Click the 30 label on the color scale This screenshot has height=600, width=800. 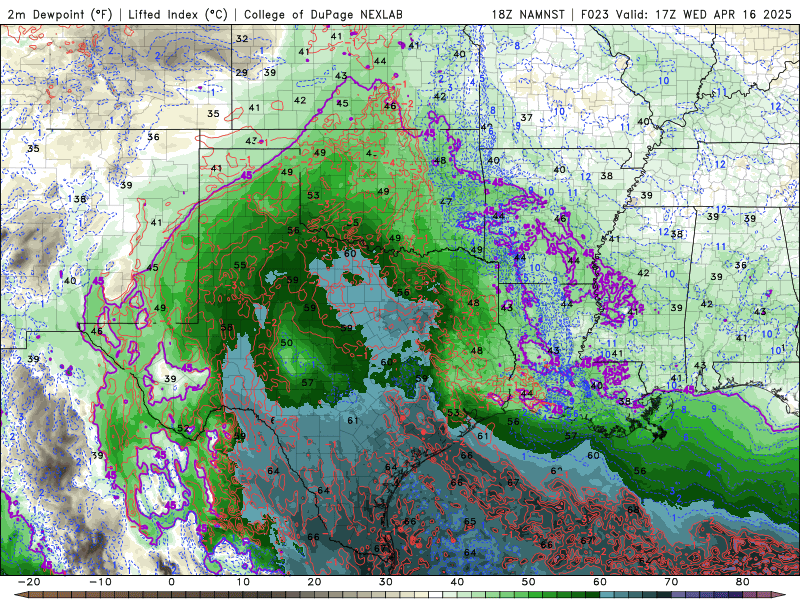(x=386, y=582)
